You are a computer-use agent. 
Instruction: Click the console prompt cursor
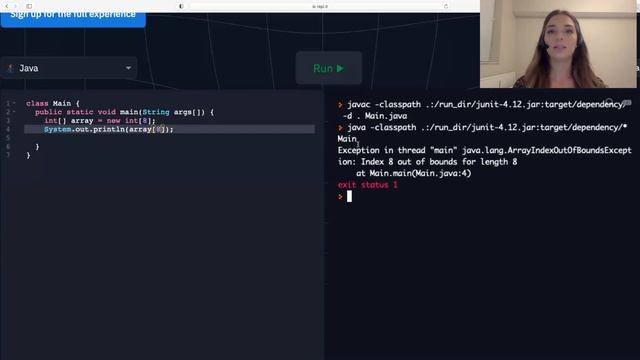[349, 196]
